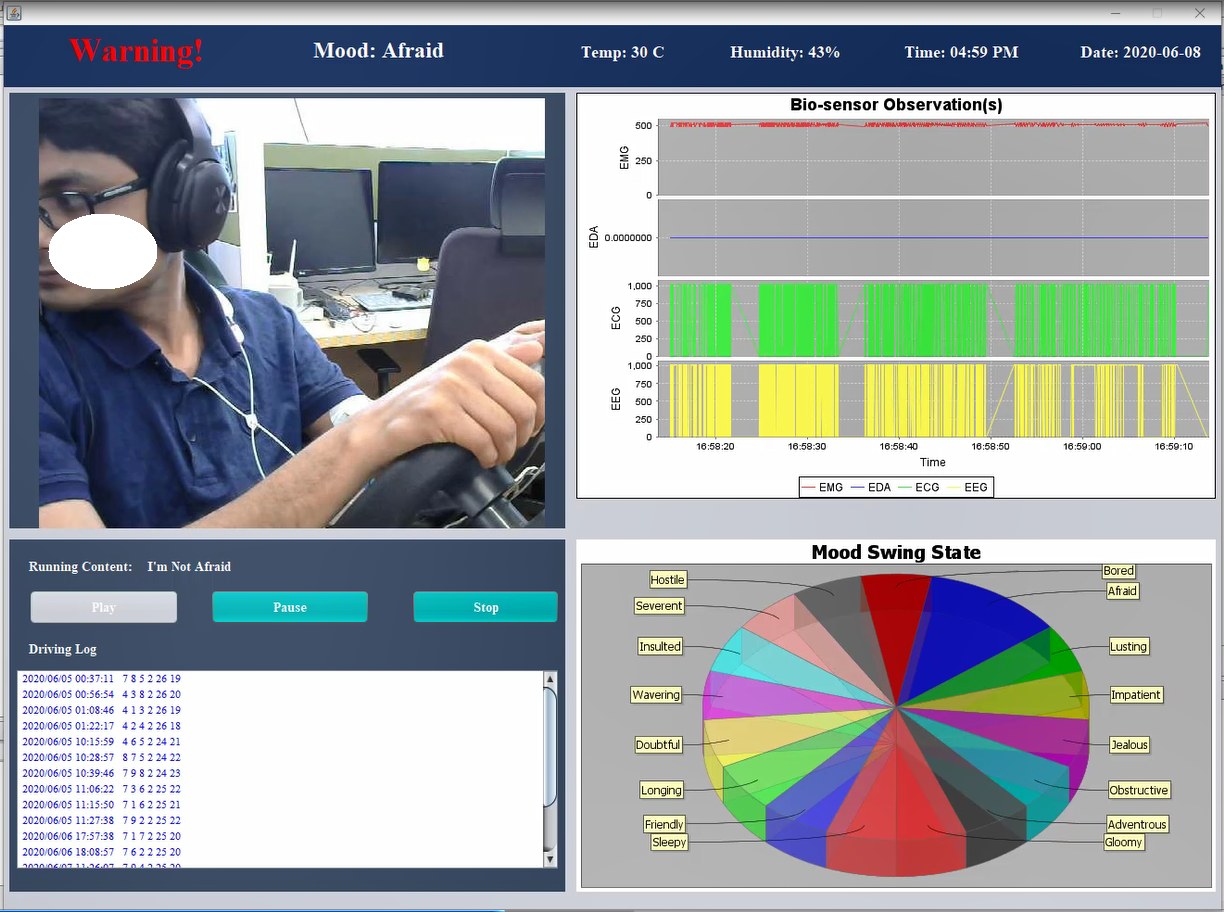Viewport: 1224px width, 912px height.
Task: Pause the running content
Action: (290, 607)
